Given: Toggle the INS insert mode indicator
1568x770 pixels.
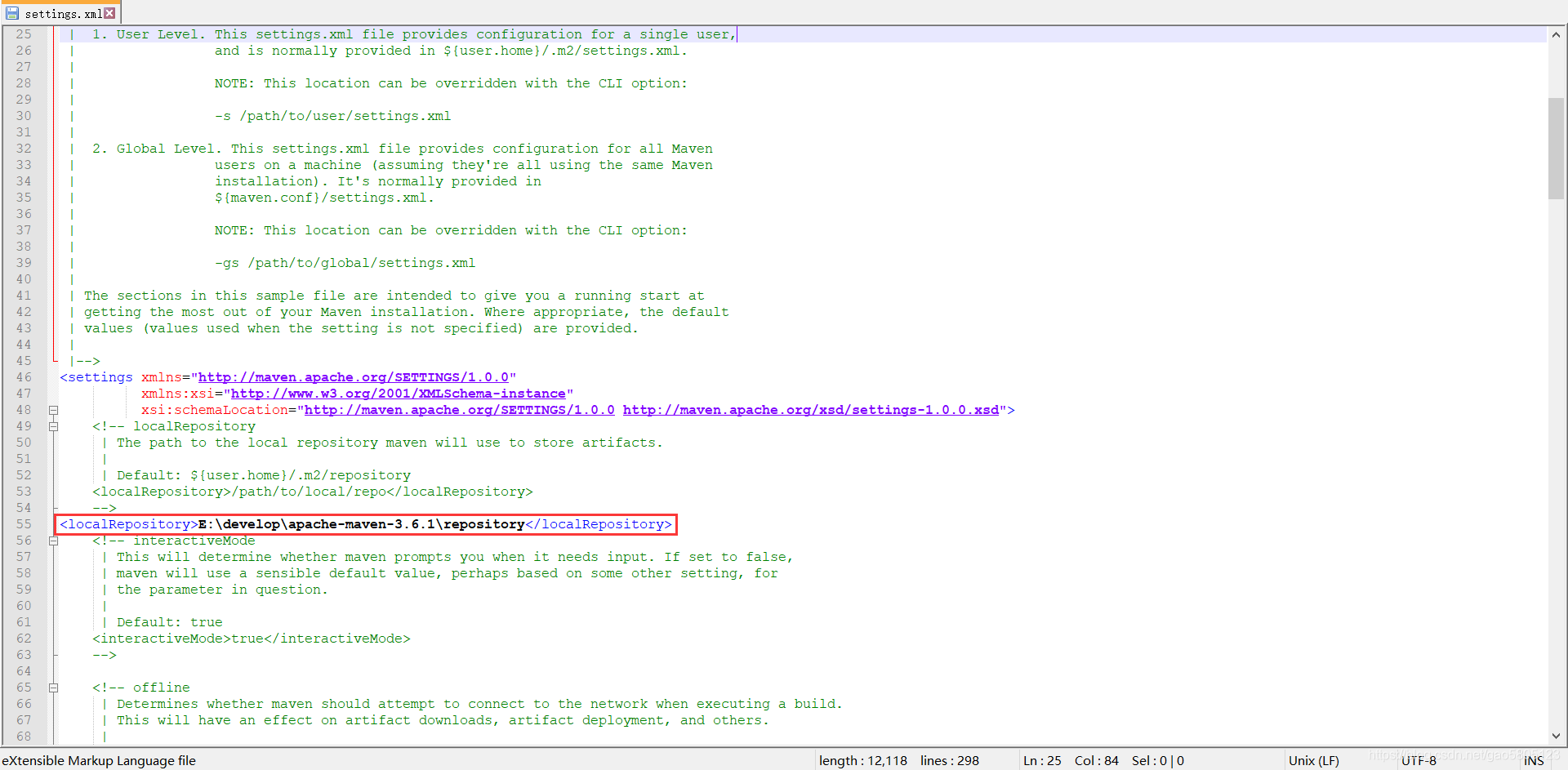Looking at the screenshot, I should pos(1534,760).
